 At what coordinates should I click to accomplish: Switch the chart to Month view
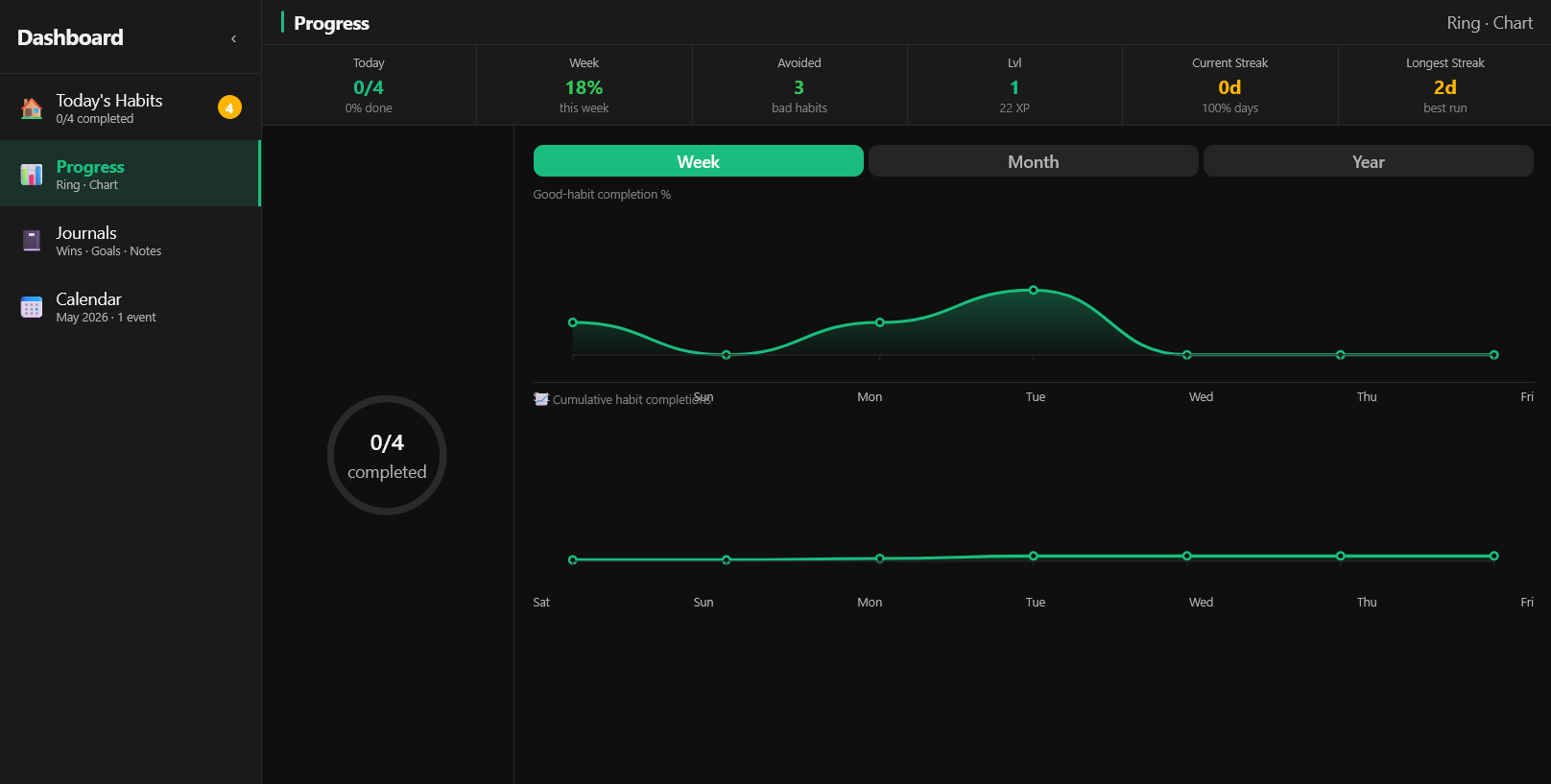1033,161
